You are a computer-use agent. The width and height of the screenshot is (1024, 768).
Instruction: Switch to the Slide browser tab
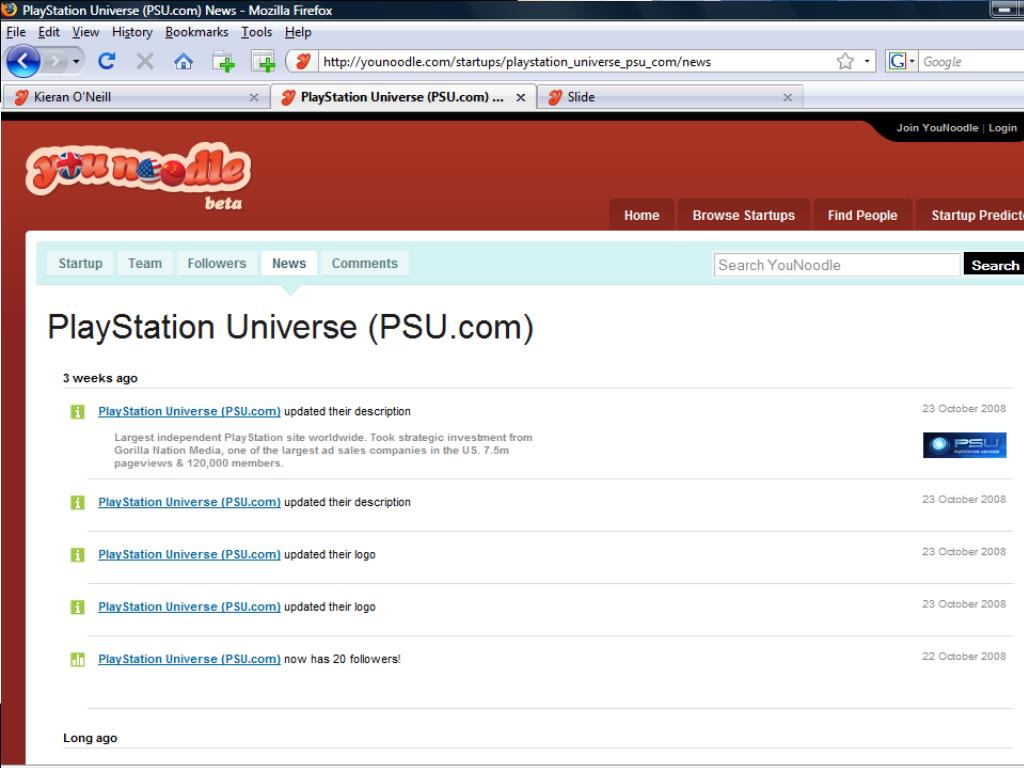(670, 97)
